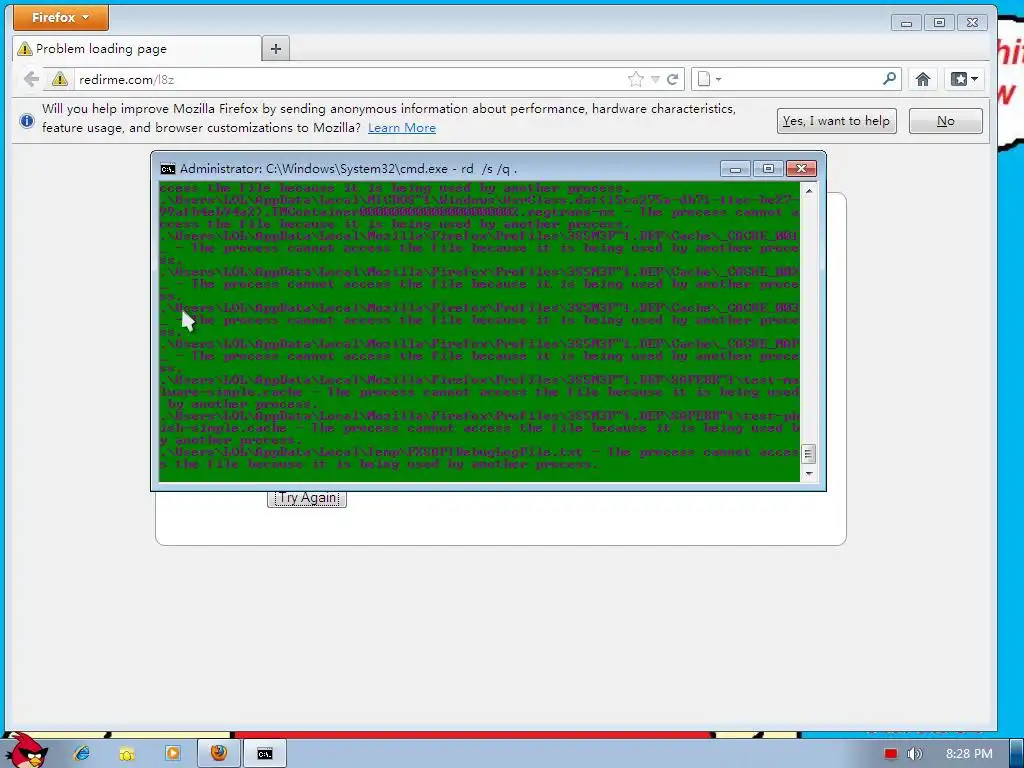Open the bookmarks menu button
1024x768 pixels.
[964, 80]
